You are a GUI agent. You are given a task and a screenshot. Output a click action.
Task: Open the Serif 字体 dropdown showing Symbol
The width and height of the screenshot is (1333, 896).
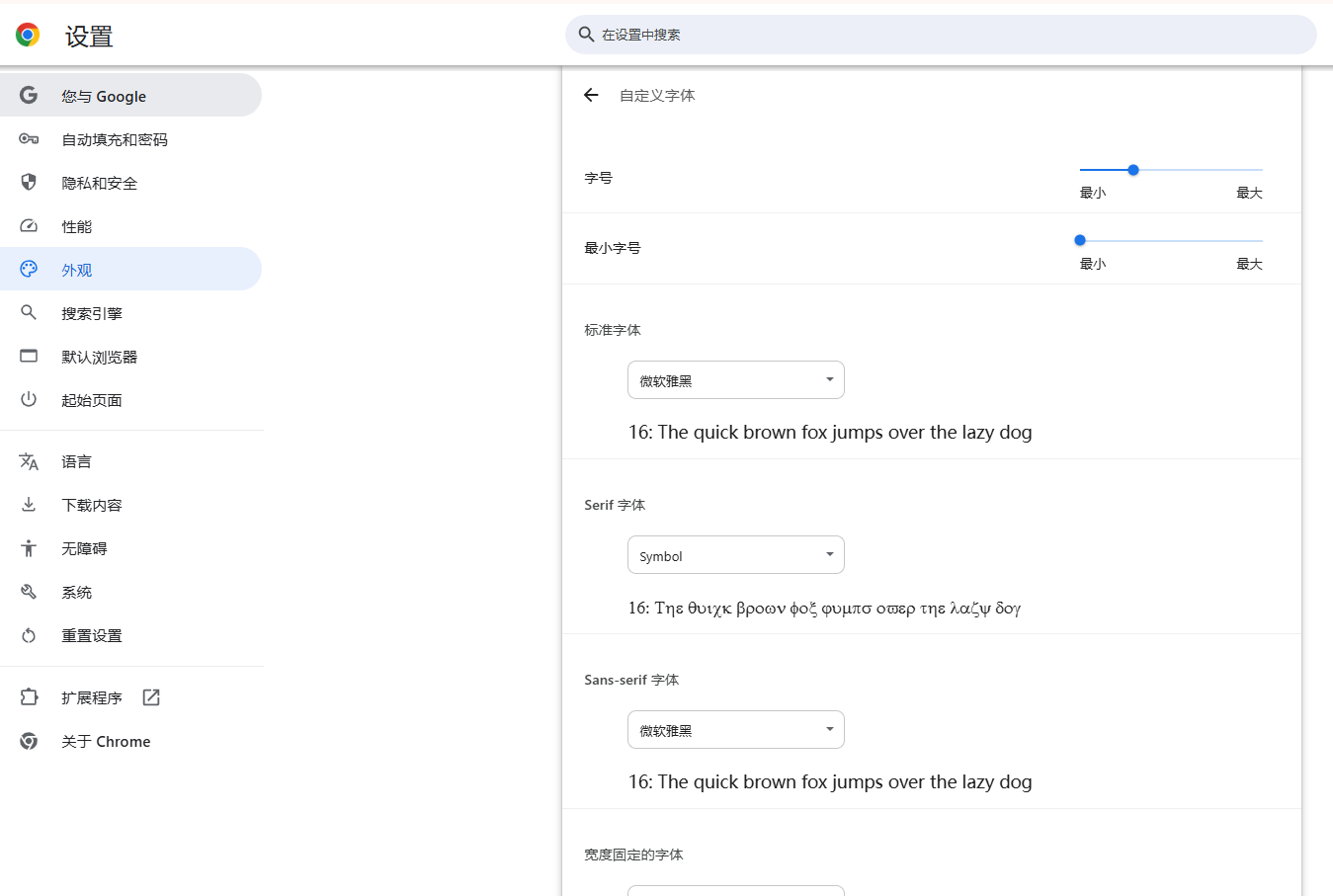[x=736, y=555]
